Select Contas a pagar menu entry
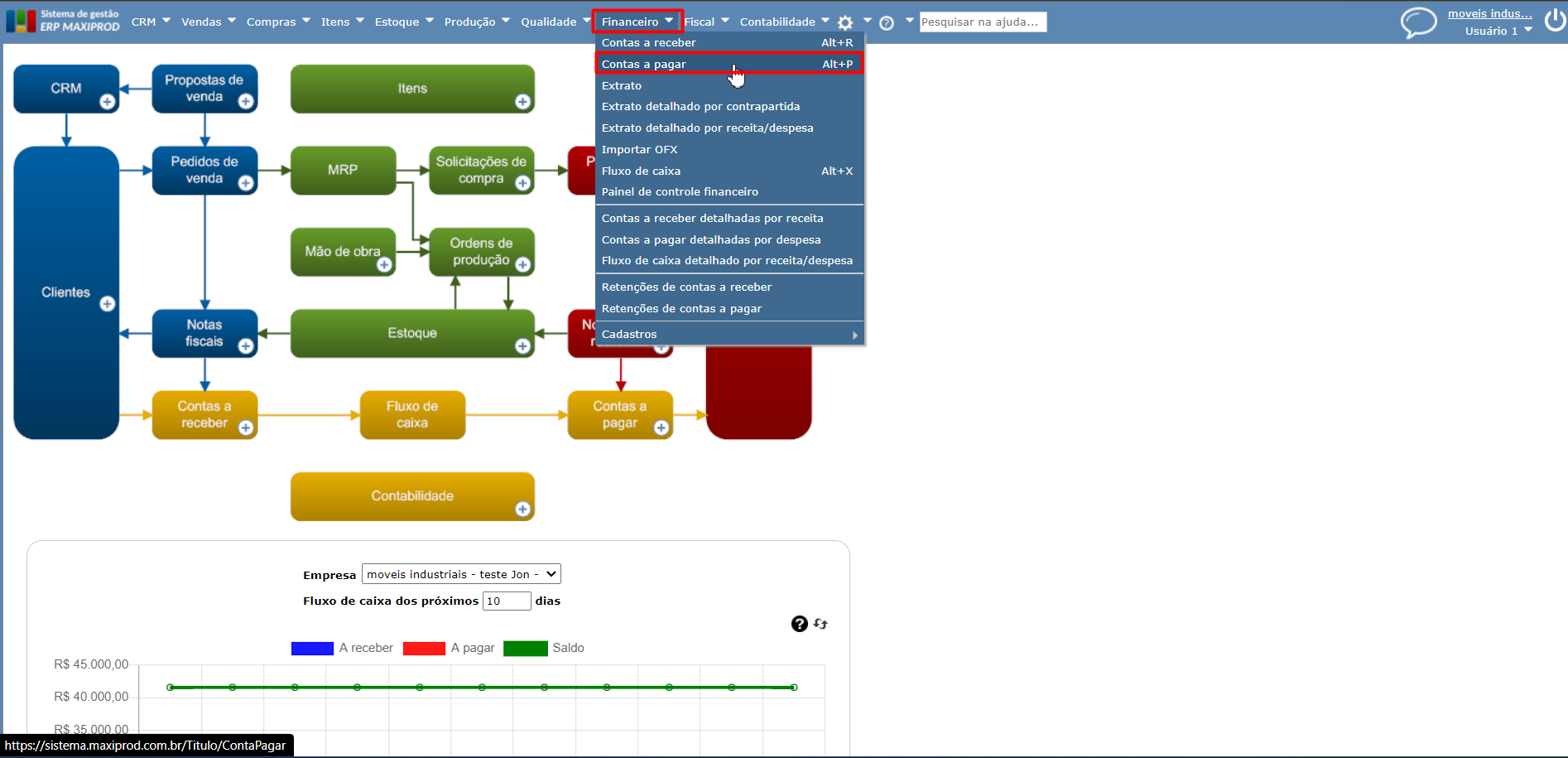 (x=729, y=64)
